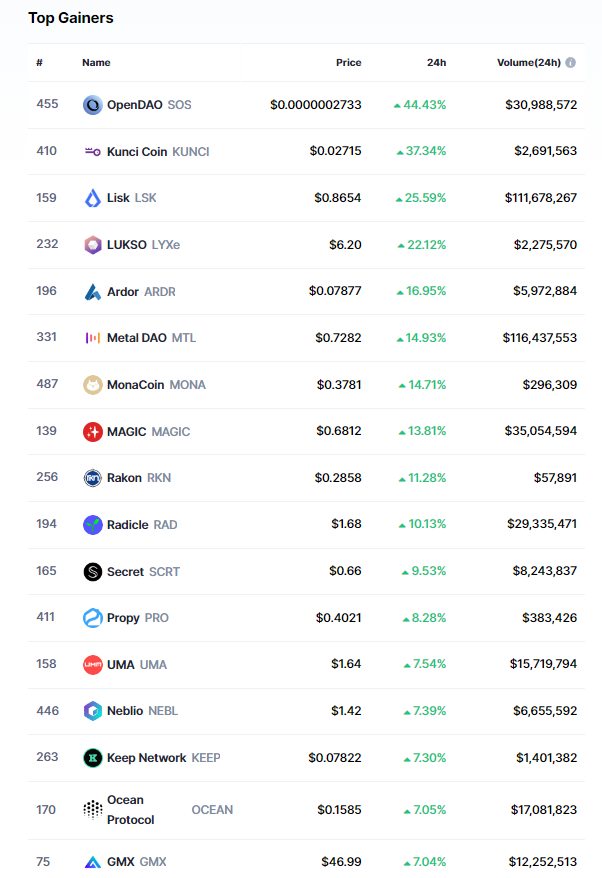The width and height of the screenshot is (602, 878).
Task: Click the Volume(24h) info icon
Action: 570,63
